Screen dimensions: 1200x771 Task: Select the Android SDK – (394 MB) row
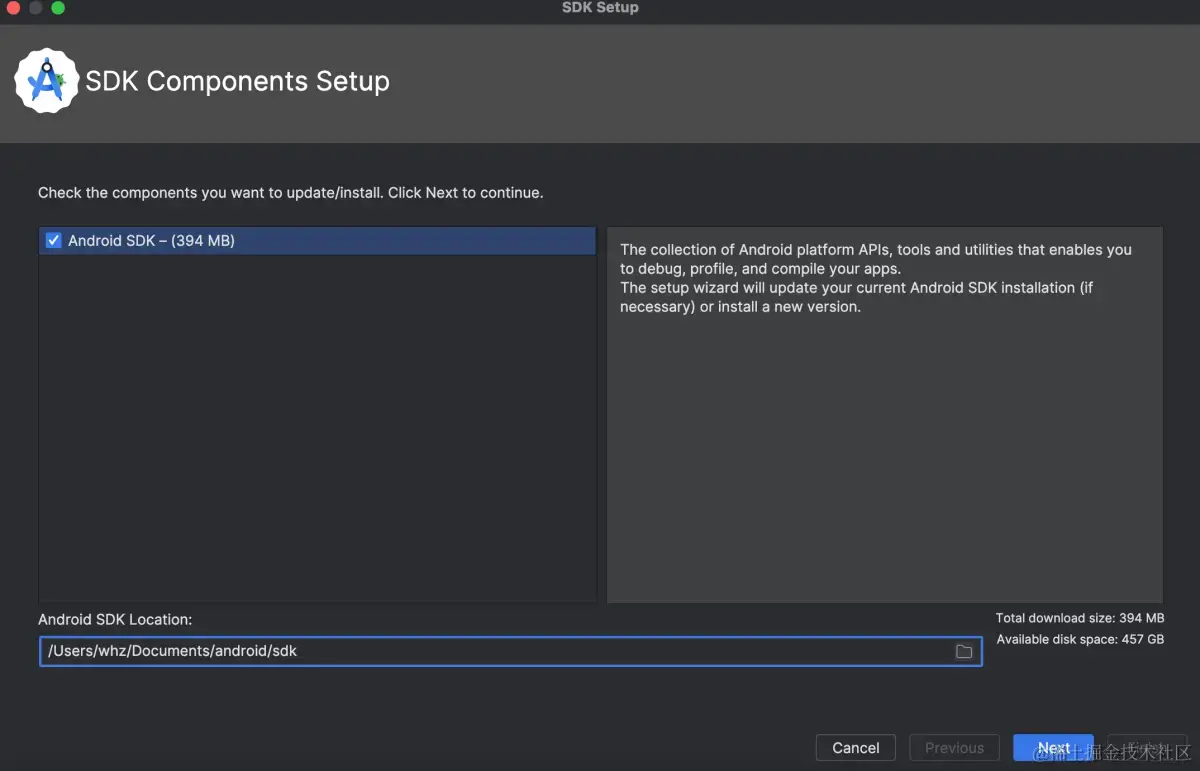pyautogui.click(x=317, y=241)
